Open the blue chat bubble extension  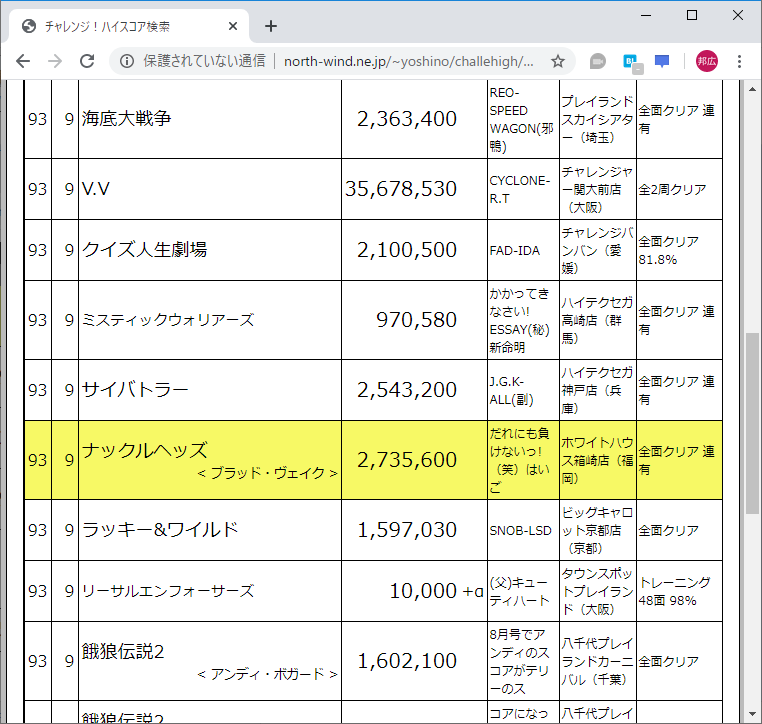(x=662, y=62)
